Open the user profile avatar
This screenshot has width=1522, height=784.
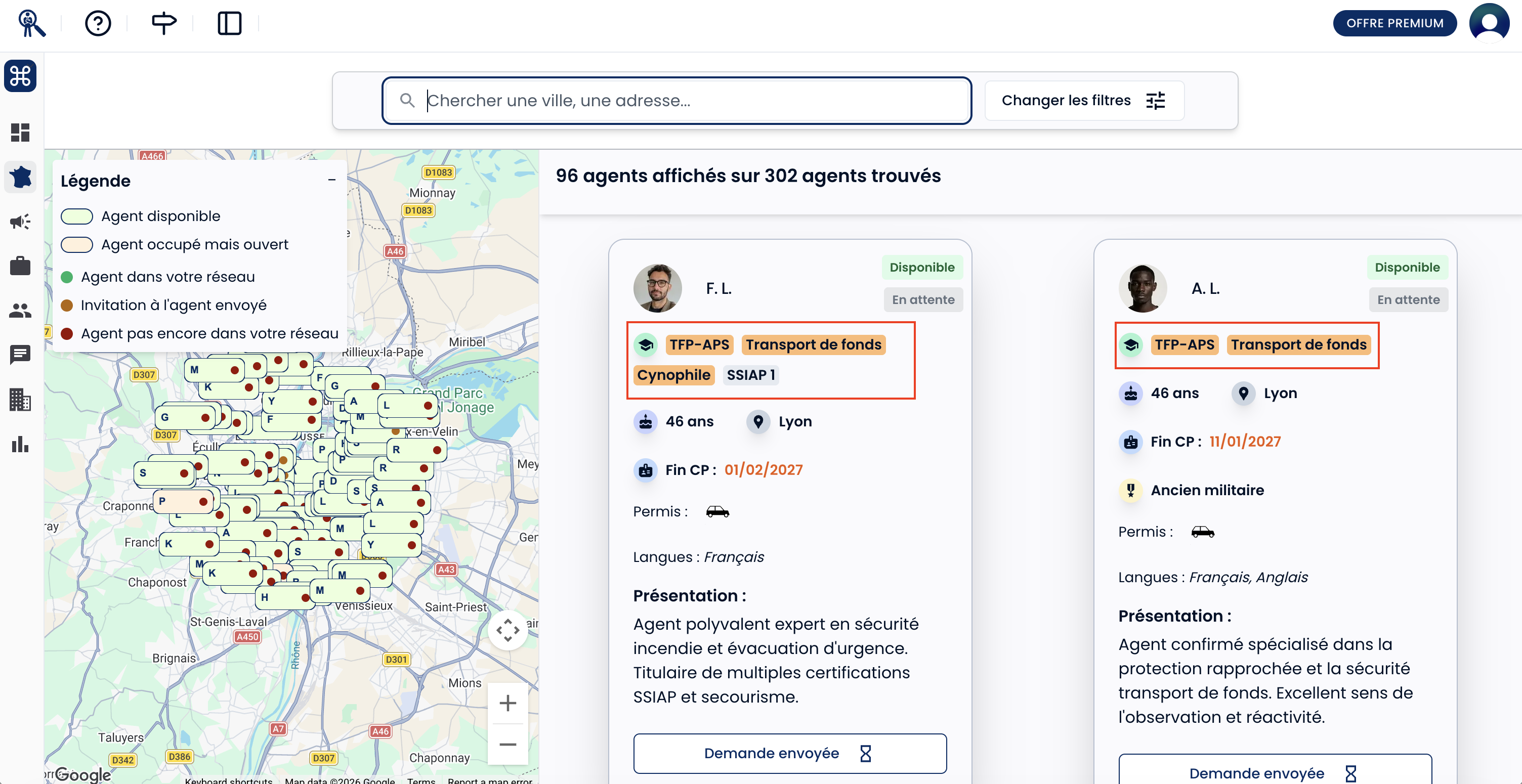(1489, 23)
